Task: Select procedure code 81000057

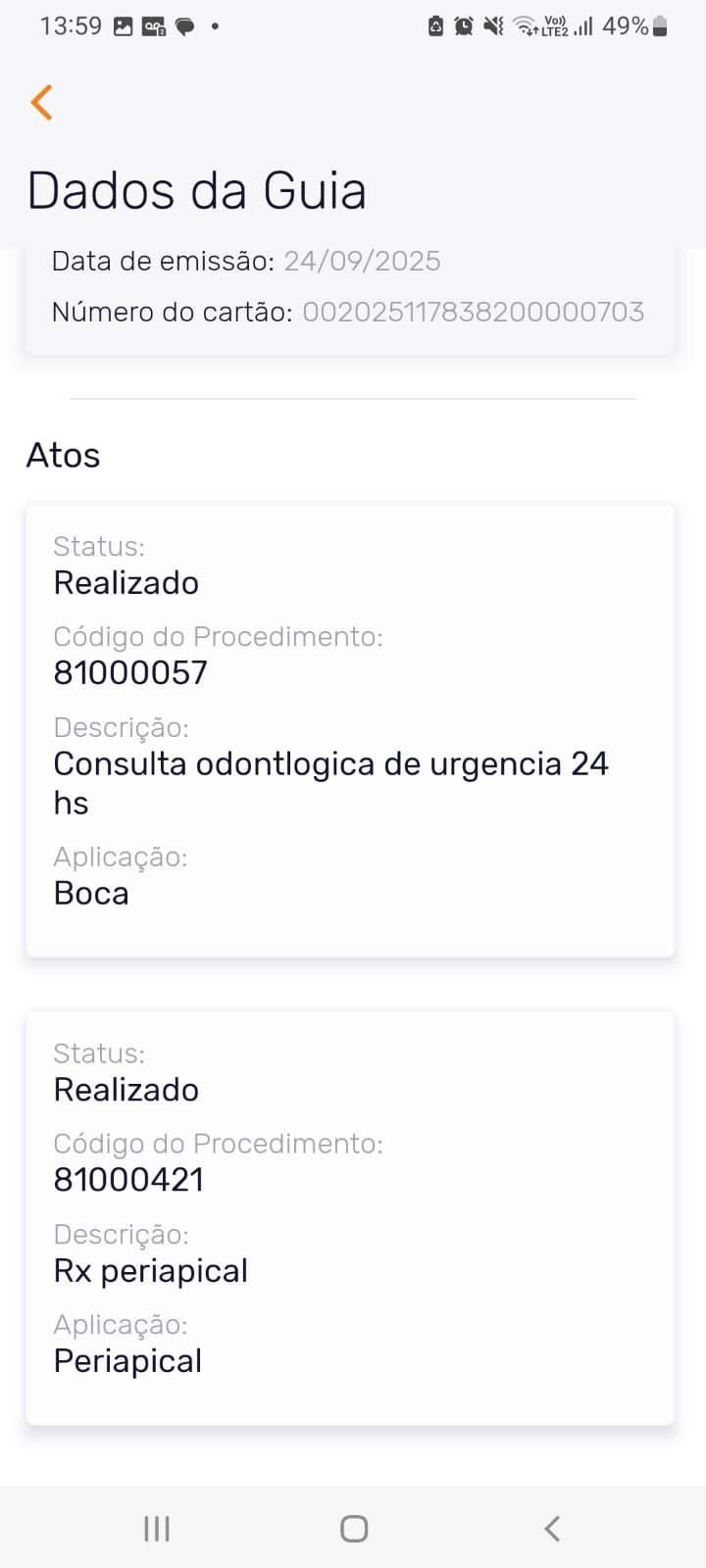Action: [130, 672]
